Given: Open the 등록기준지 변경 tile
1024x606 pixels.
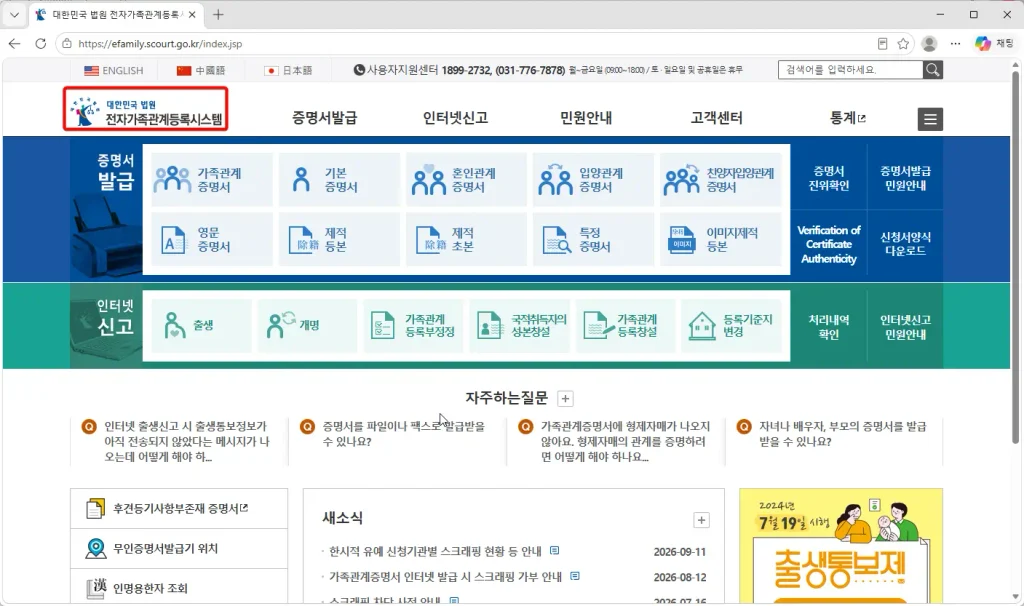Looking at the screenshot, I should [x=731, y=325].
